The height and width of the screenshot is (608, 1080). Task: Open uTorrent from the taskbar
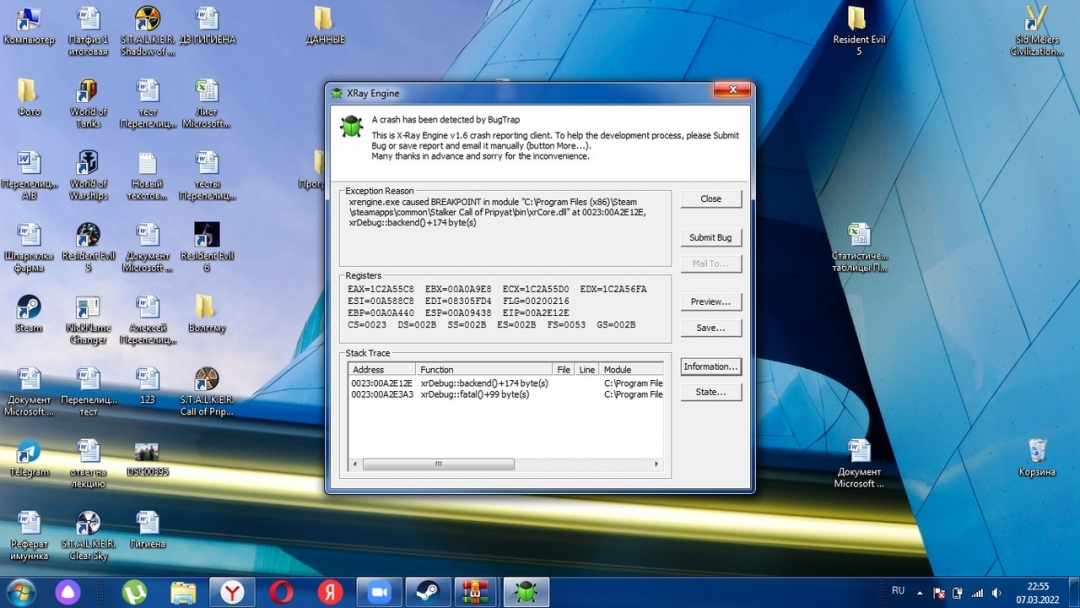coord(134,592)
